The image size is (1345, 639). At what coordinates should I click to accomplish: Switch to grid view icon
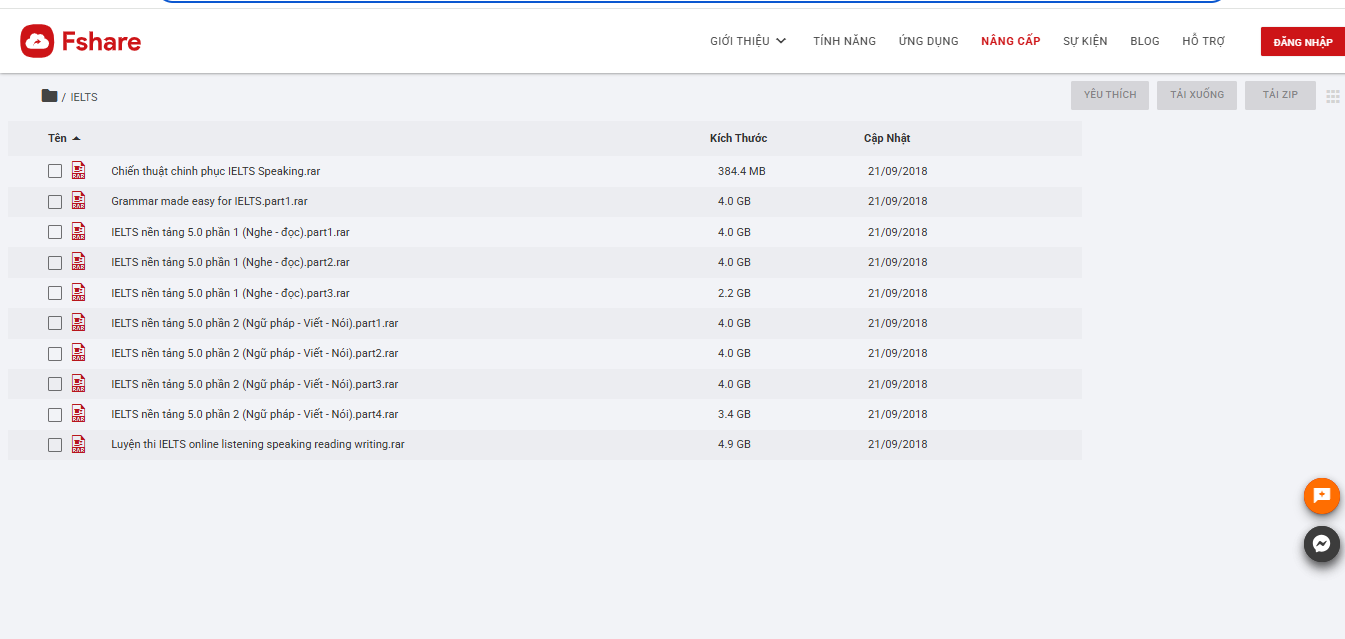coord(1332,96)
